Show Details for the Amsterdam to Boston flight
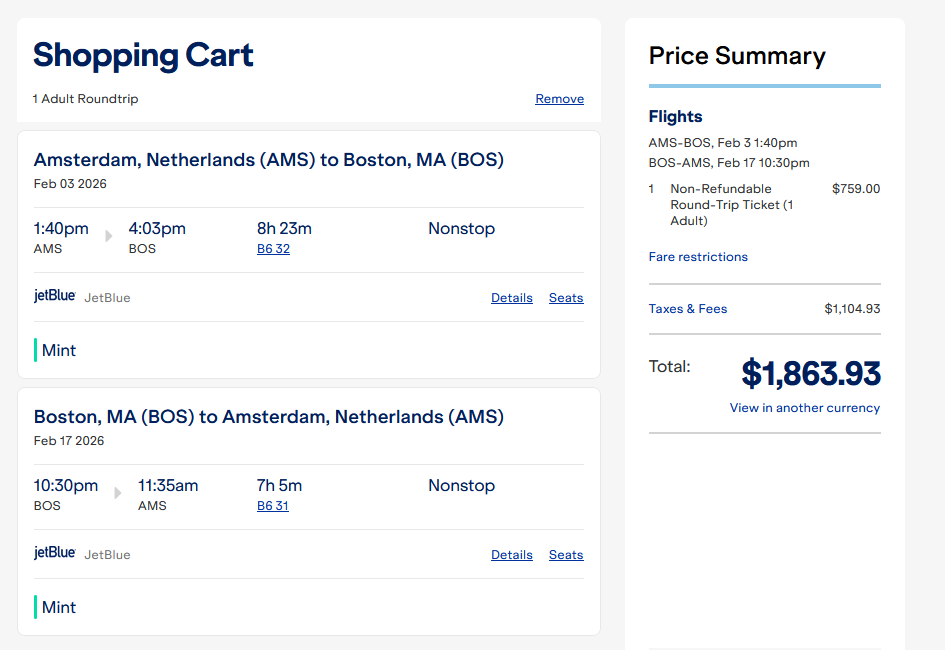 click(x=511, y=298)
